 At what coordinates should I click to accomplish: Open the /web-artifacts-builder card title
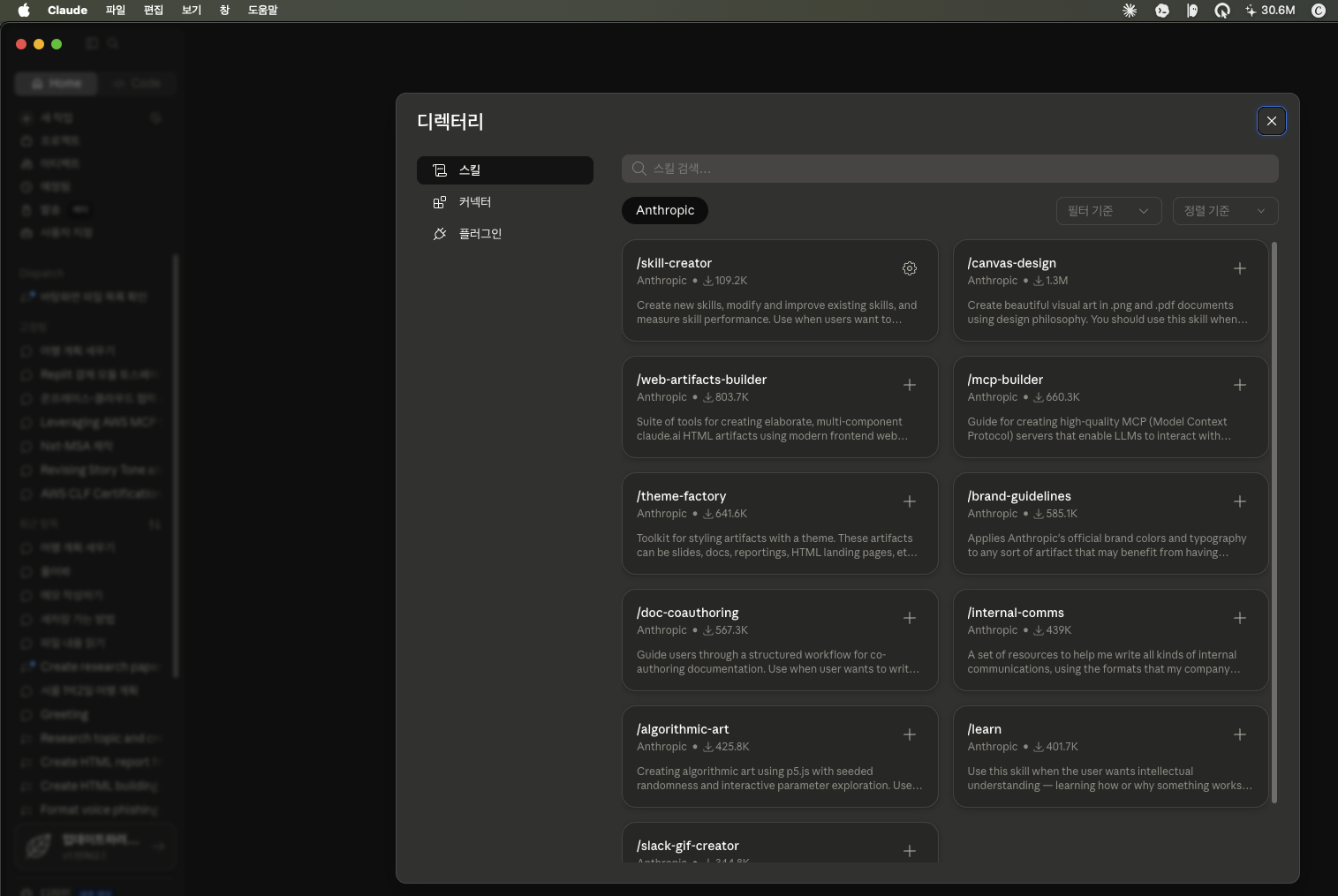click(701, 380)
